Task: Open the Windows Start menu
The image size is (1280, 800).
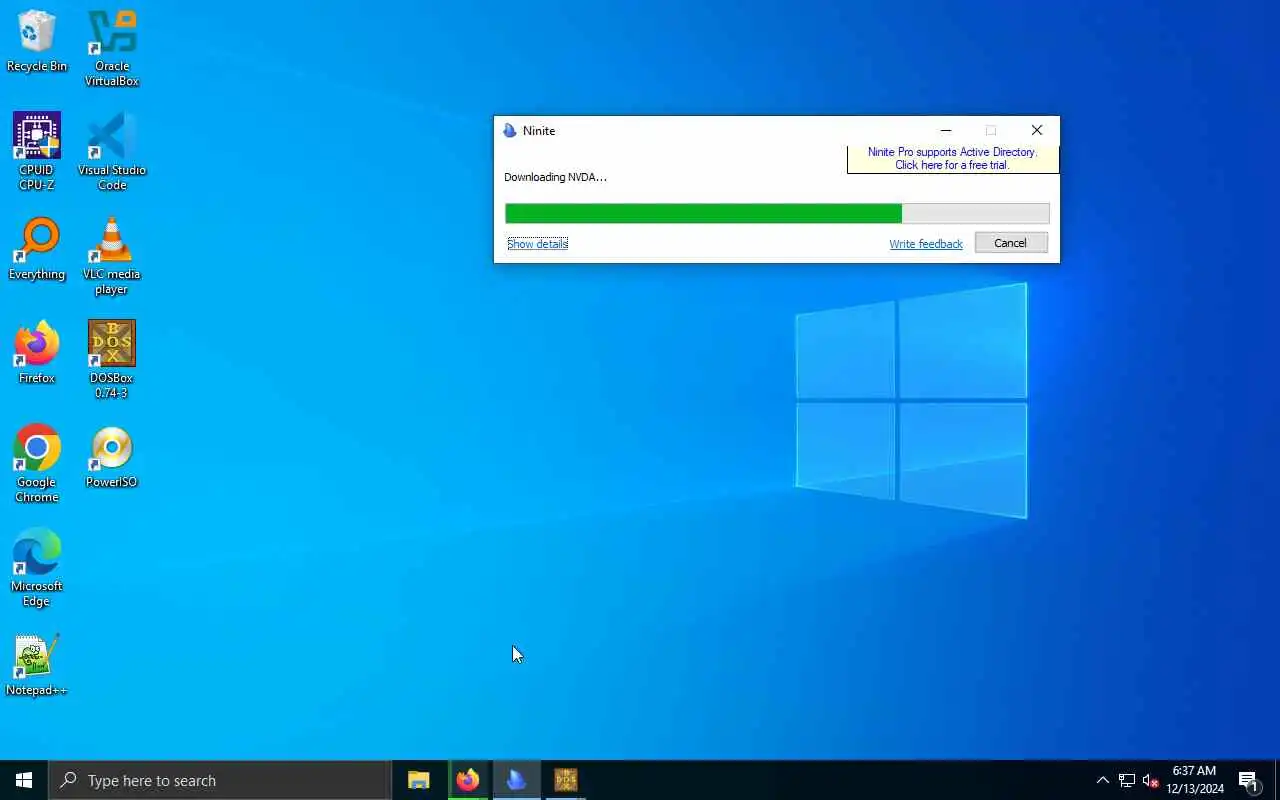Action: [x=24, y=780]
